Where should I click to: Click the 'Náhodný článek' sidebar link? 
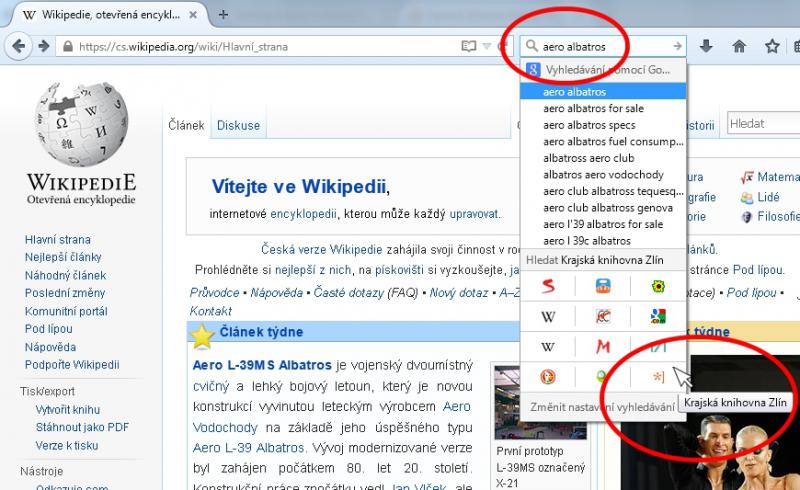coord(64,274)
